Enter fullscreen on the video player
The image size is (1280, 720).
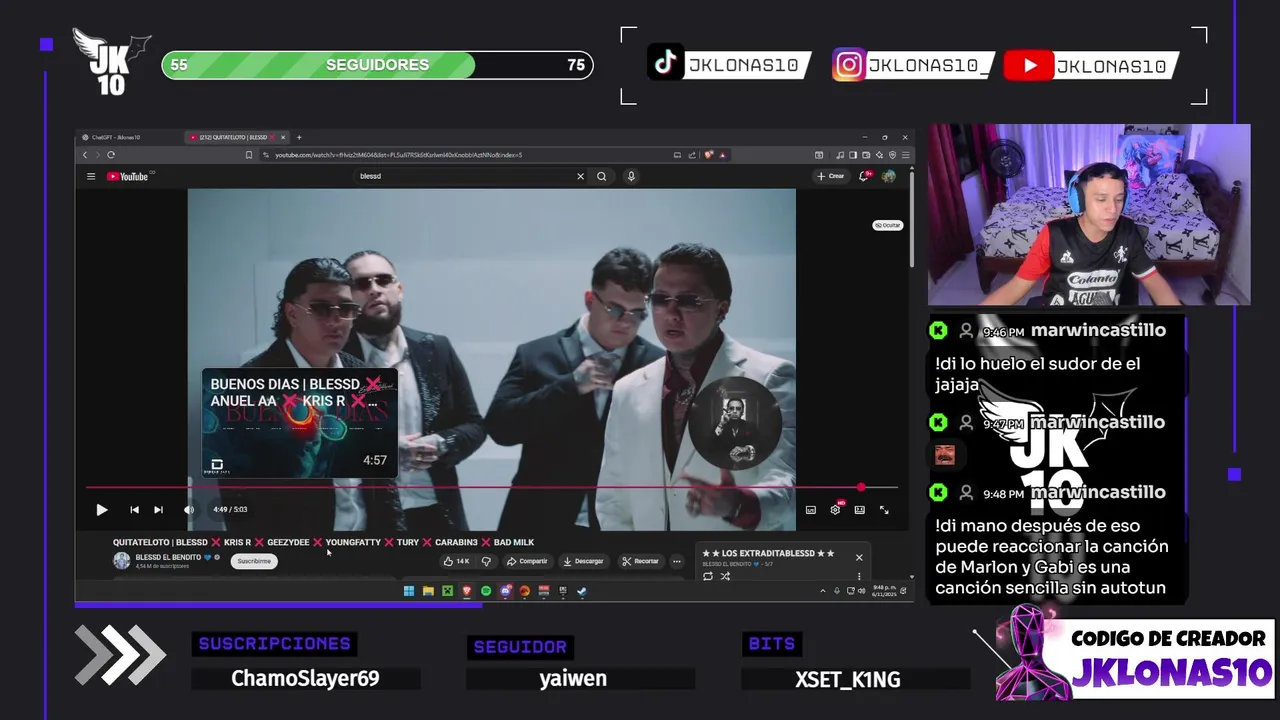pos(884,510)
